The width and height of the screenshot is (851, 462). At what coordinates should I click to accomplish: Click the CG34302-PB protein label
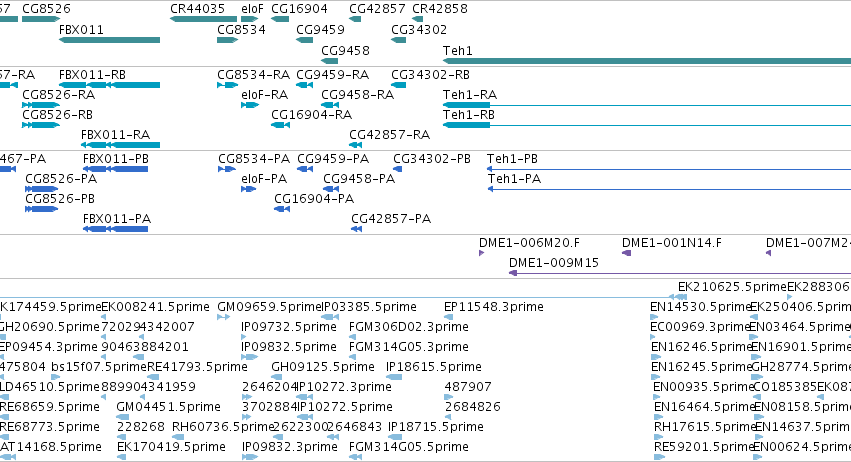pos(432,159)
